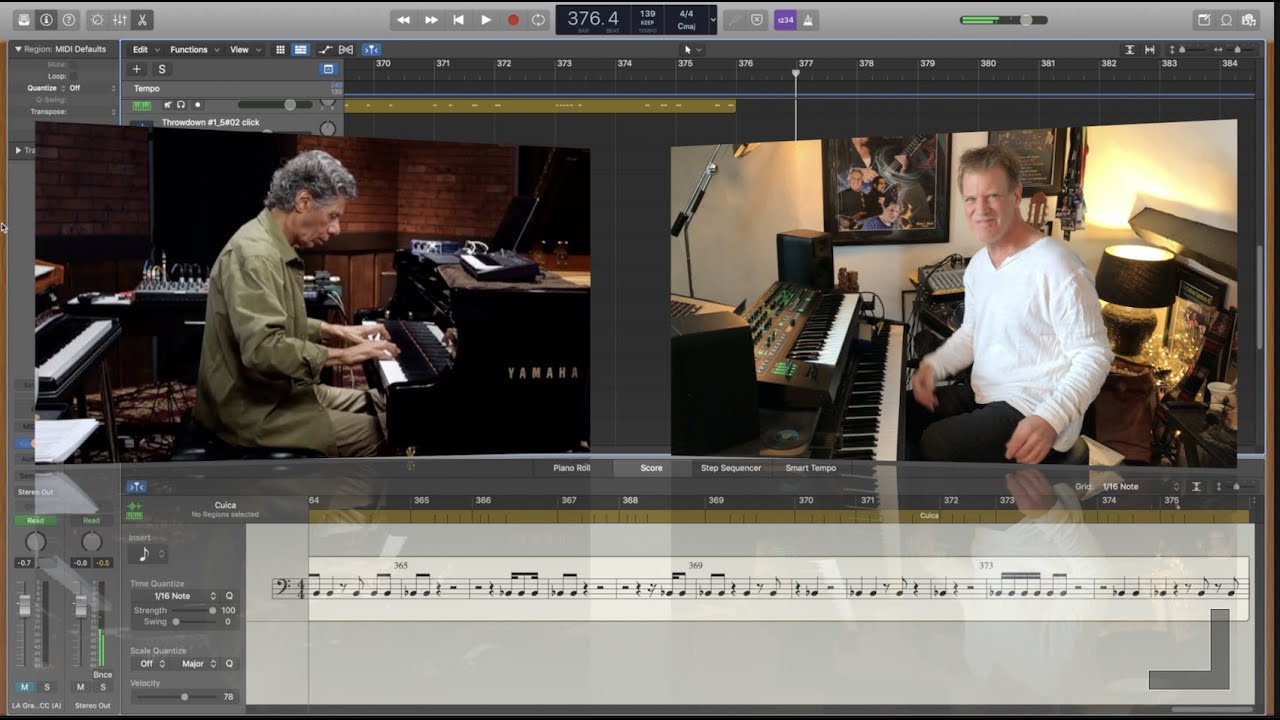This screenshot has width=1280, height=720.
Task: Toggle Cycle mode button
Action: pyautogui.click(x=539, y=19)
